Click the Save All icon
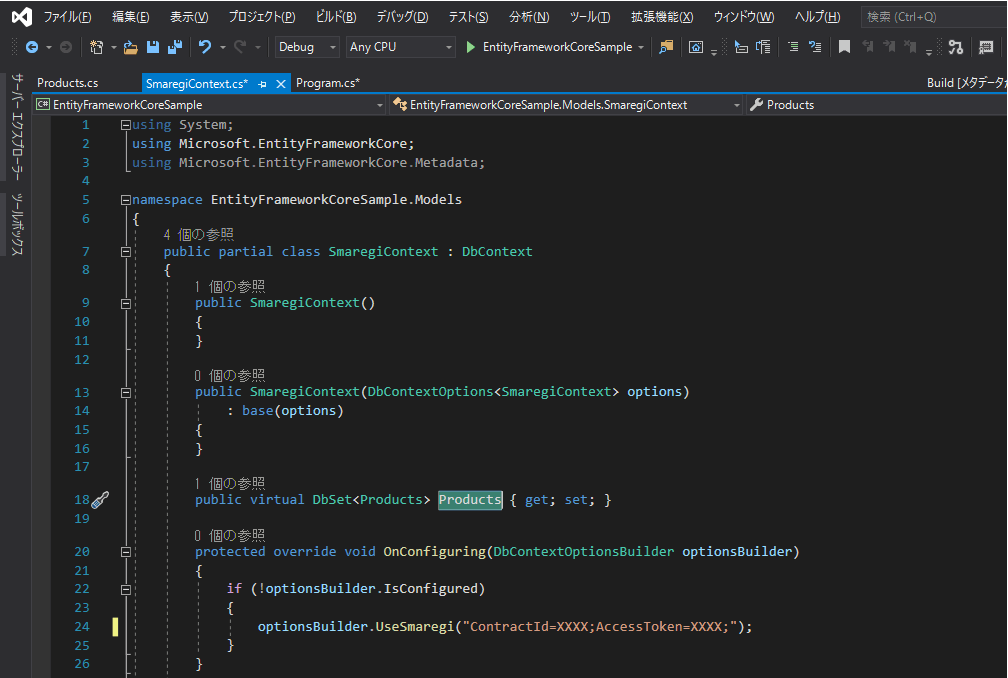This screenshot has height=678, width=1008. [x=174, y=47]
